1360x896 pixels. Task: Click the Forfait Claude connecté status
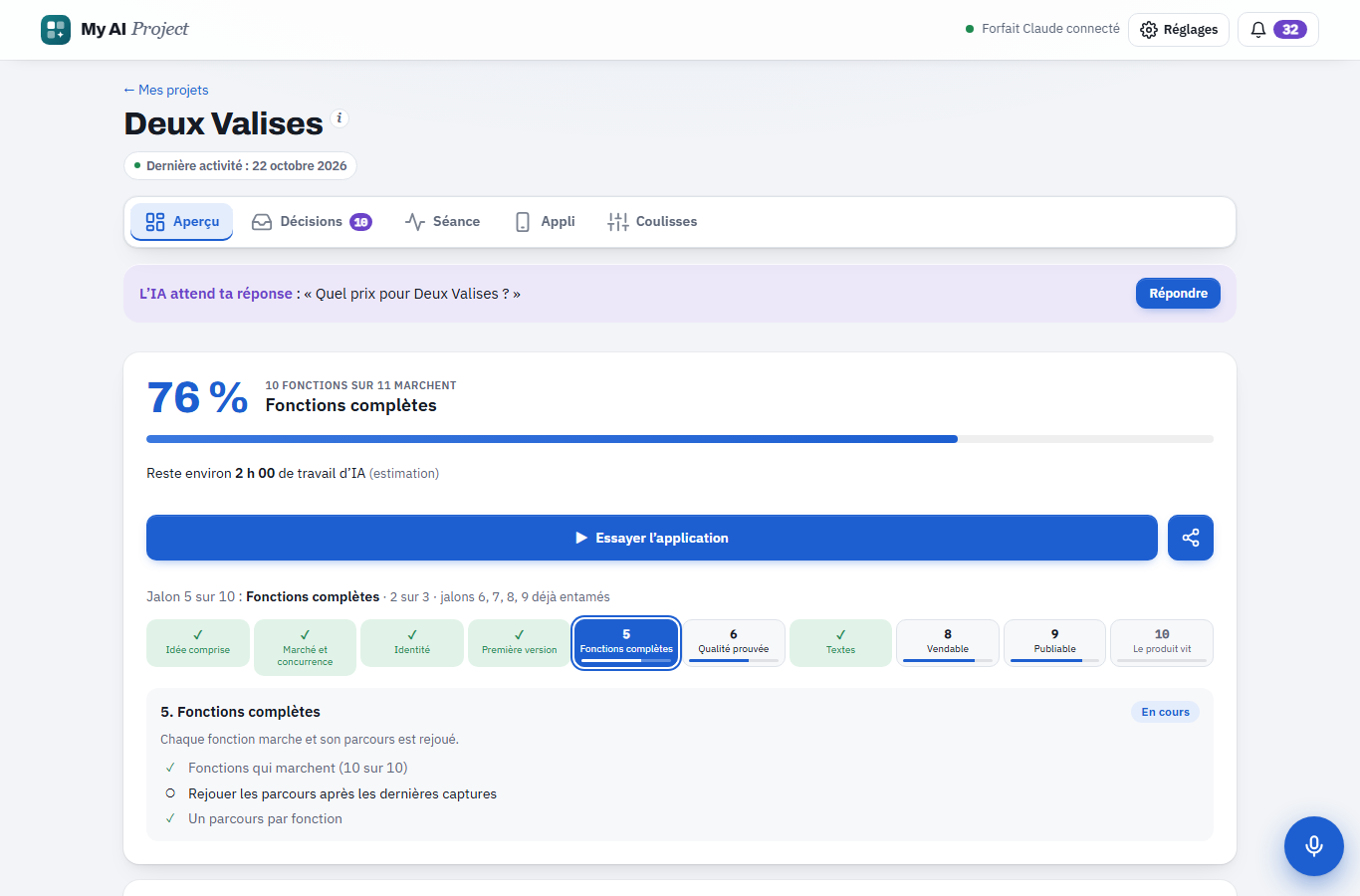point(1042,29)
